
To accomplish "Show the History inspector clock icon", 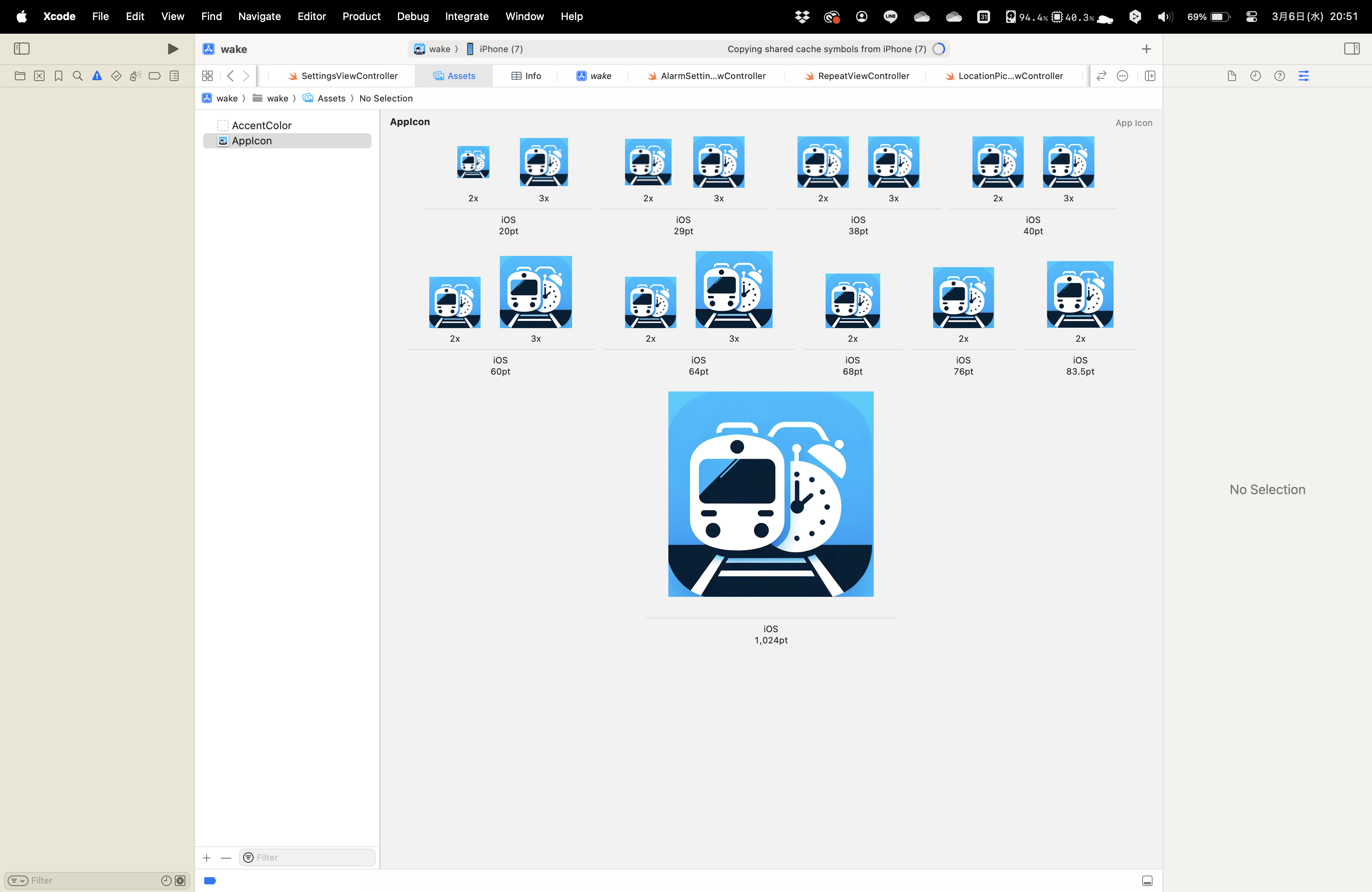I will point(1256,75).
